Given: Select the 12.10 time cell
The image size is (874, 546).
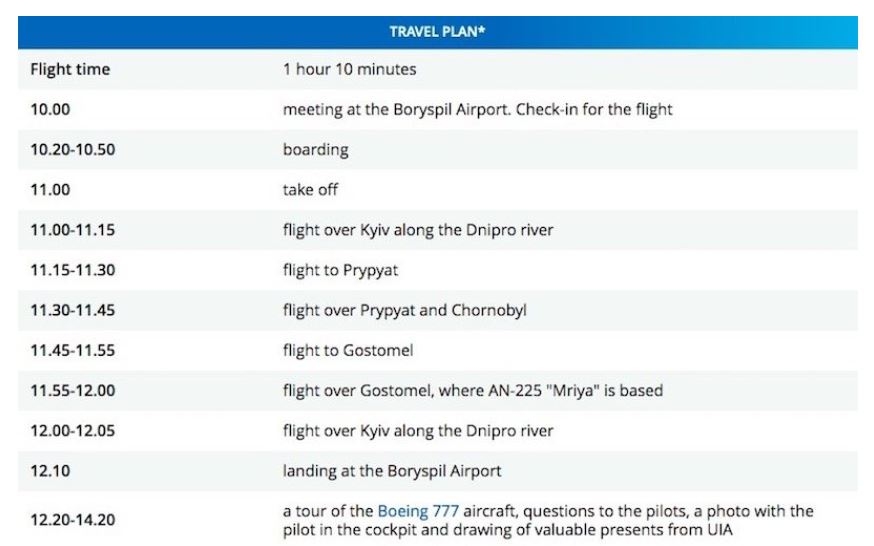Looking at the screenshot, I should click(x=46, y=470).
